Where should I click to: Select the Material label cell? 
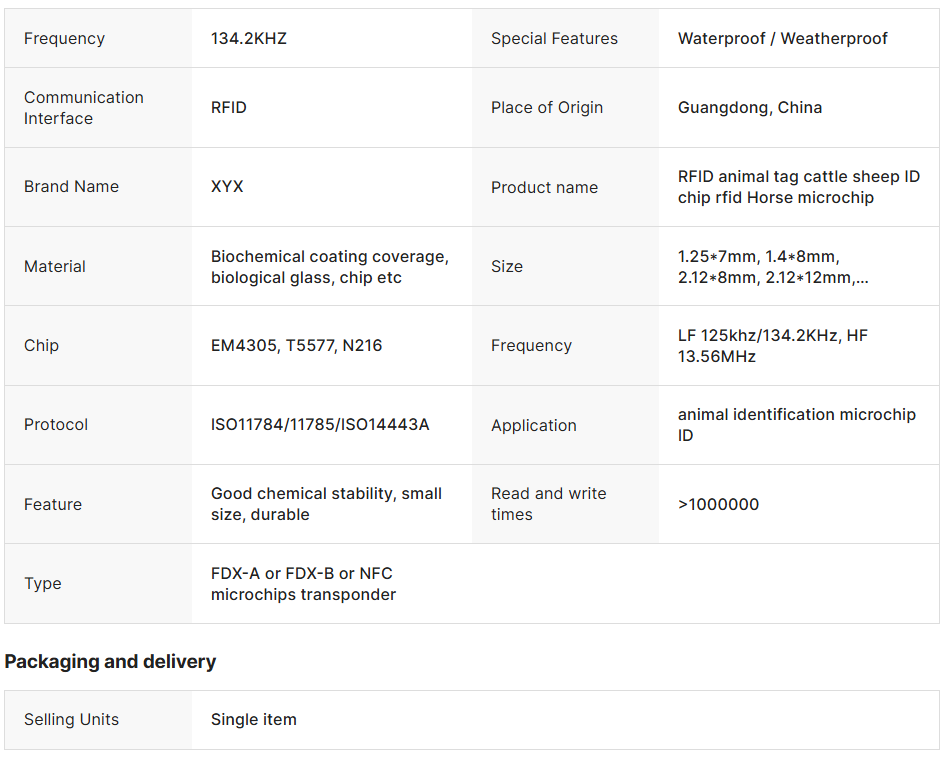[55, 266]
